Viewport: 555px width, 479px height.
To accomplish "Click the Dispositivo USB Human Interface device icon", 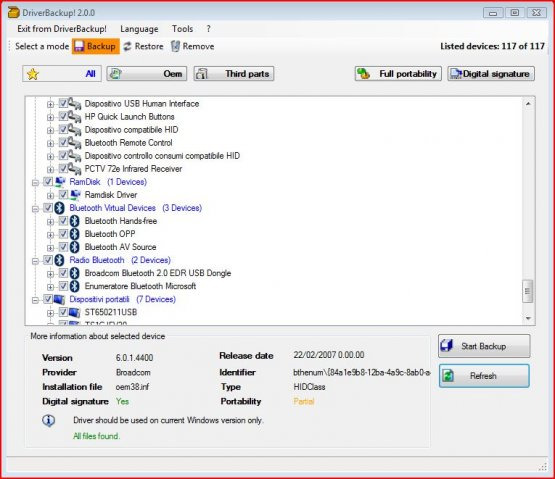I will tap(74, 103).
